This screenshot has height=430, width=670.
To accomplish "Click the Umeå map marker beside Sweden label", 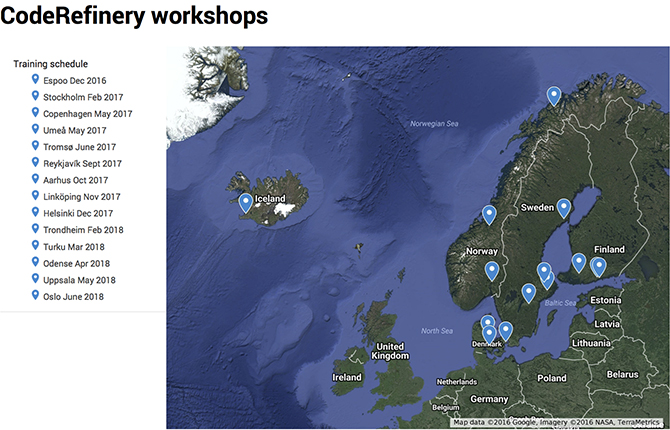I will 564,207.
